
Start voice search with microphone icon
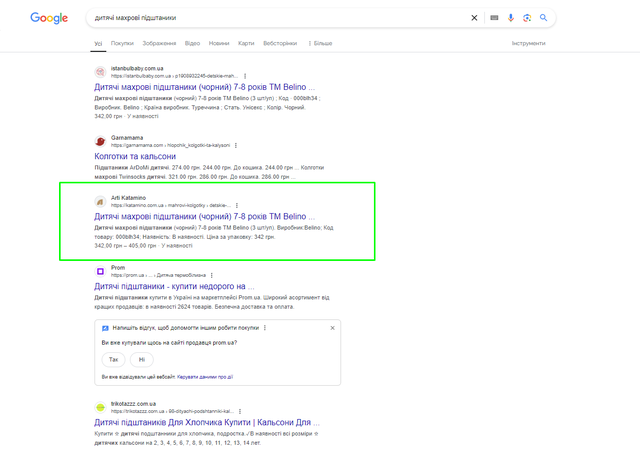click(x=511, y=18)
